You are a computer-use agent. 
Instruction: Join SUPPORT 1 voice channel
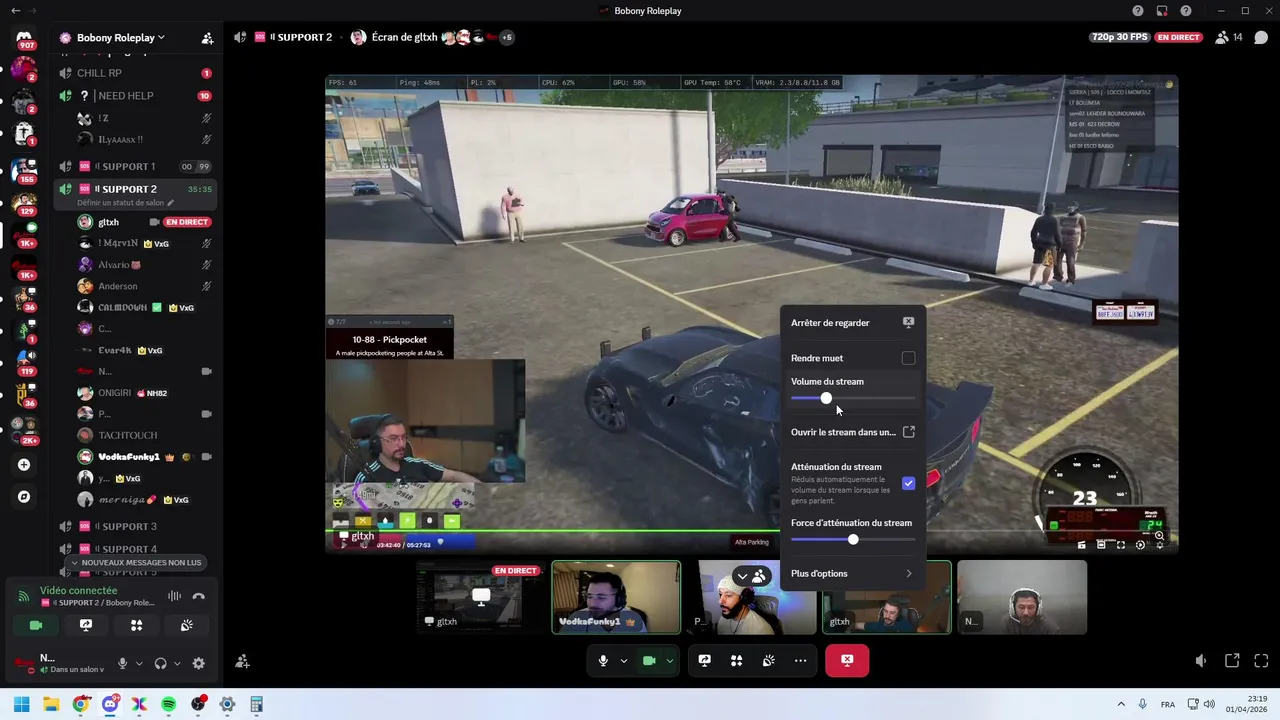point(135,167)
